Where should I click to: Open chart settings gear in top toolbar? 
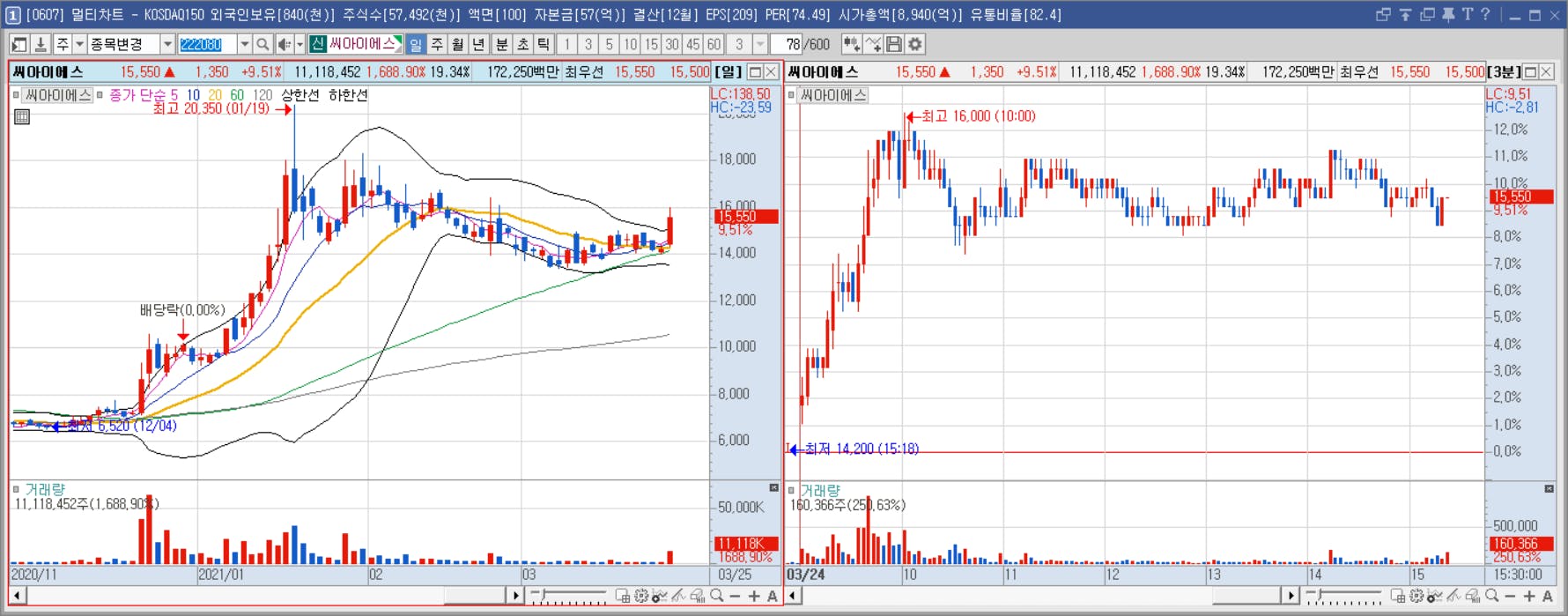915,44
